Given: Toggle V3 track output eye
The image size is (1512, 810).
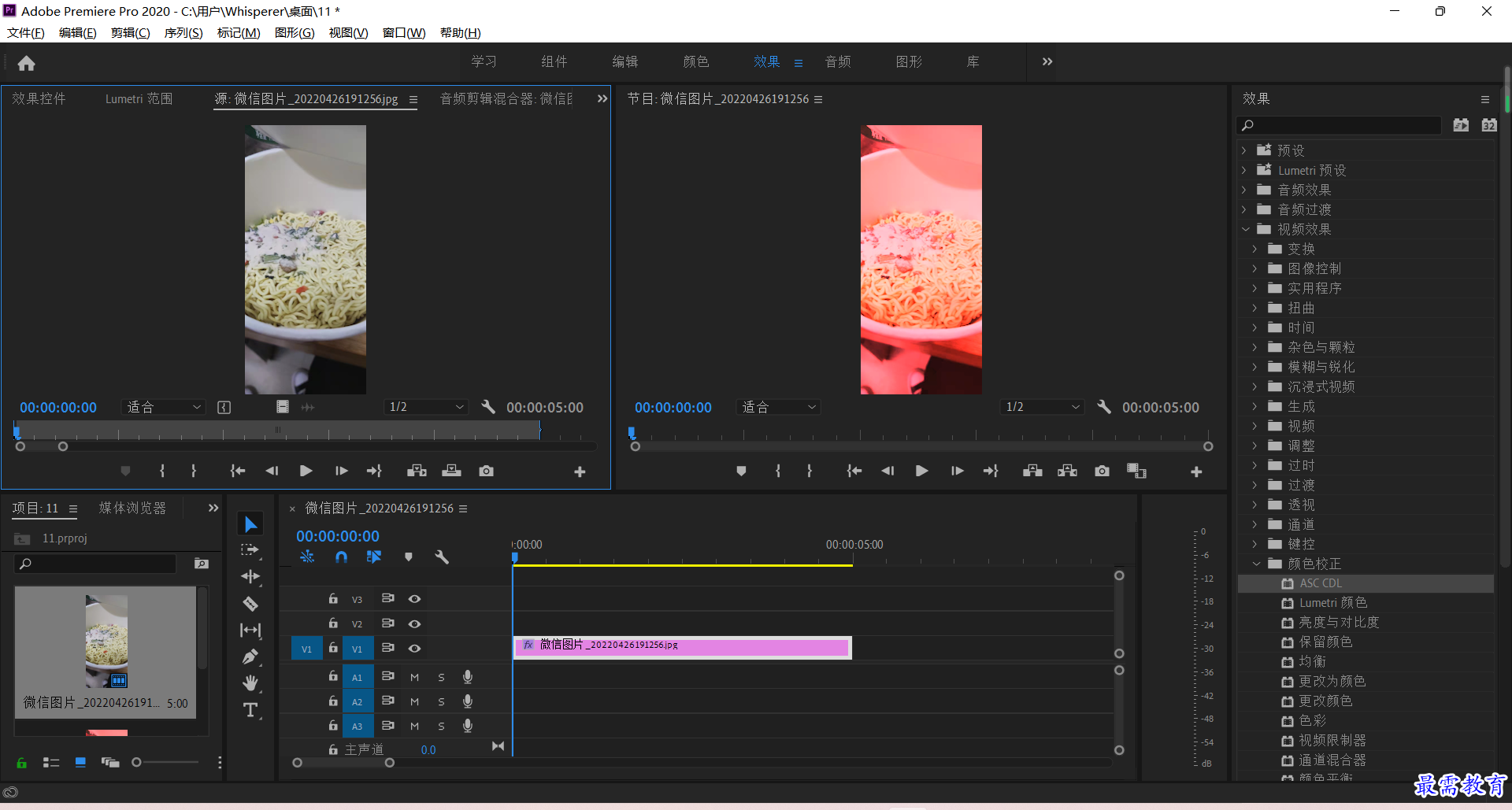Looking at the screenshot, I should (x=414, y=599).
